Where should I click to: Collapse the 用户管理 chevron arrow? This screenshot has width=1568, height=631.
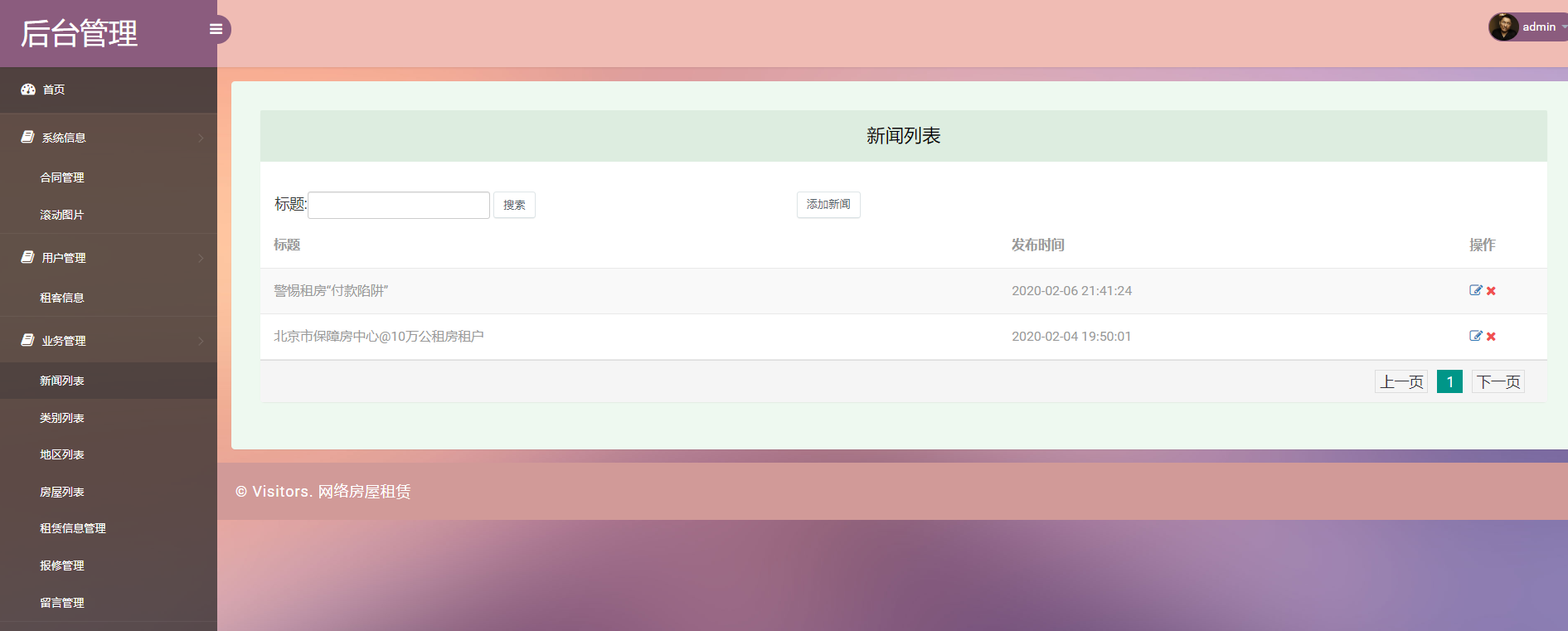(x=201, y=258)
